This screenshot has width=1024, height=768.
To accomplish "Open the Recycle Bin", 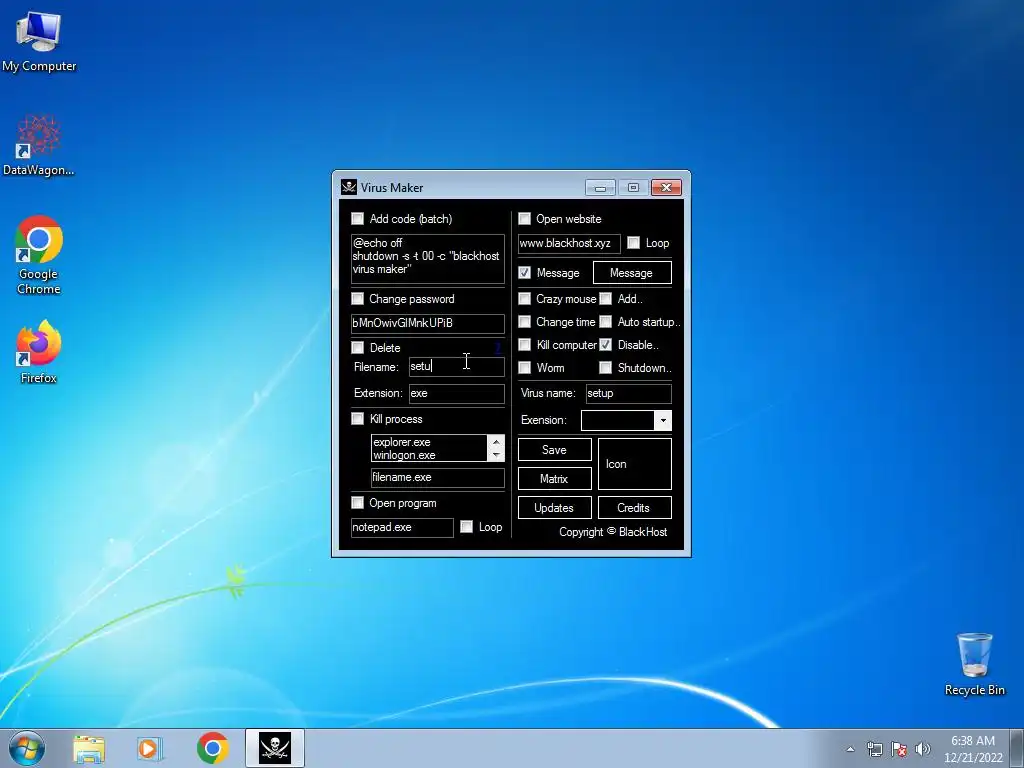I will point(974,664).
